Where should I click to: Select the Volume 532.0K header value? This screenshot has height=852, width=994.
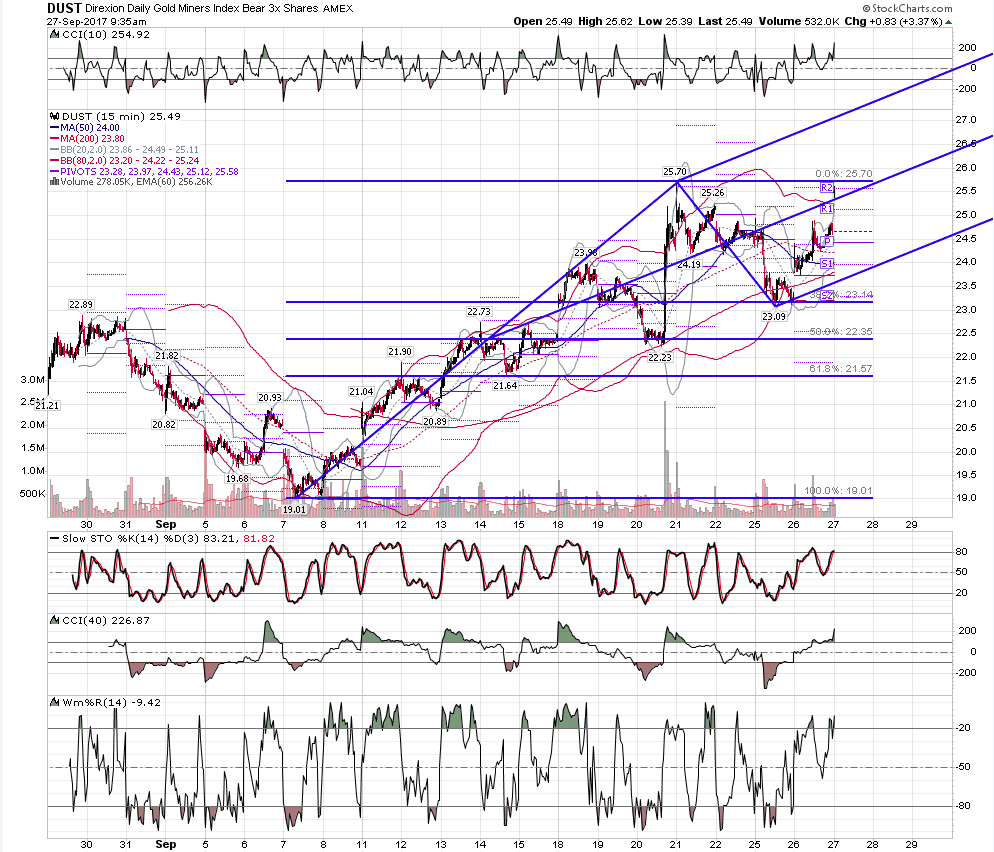pos(799,22)
